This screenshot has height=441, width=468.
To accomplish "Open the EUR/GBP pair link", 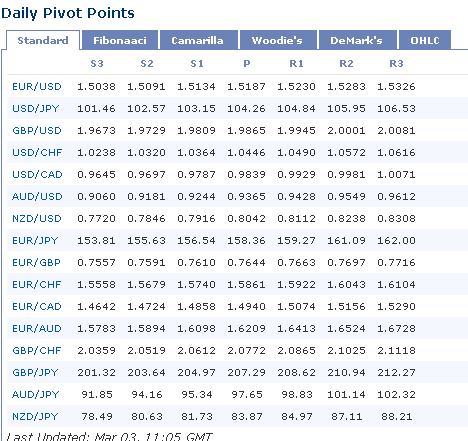I will coord(36,263).
